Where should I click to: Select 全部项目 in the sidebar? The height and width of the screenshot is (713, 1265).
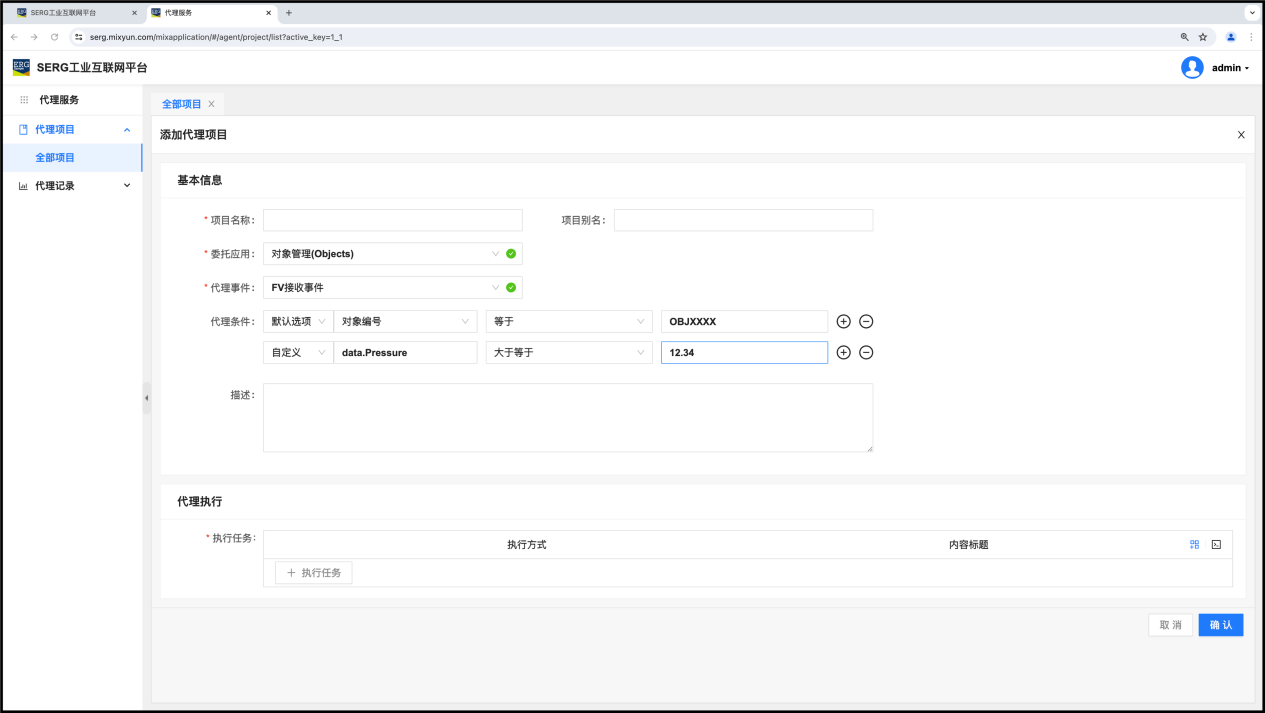55,157
